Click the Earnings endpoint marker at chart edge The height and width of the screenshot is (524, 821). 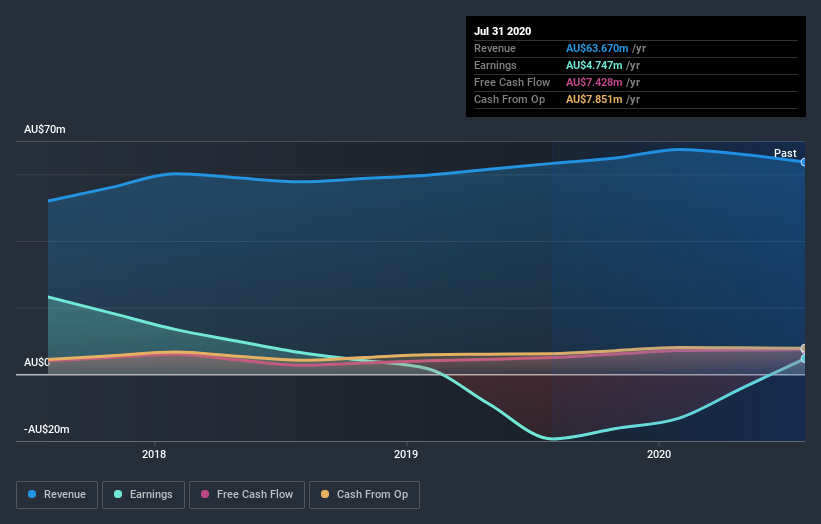[x=804, y=359]
